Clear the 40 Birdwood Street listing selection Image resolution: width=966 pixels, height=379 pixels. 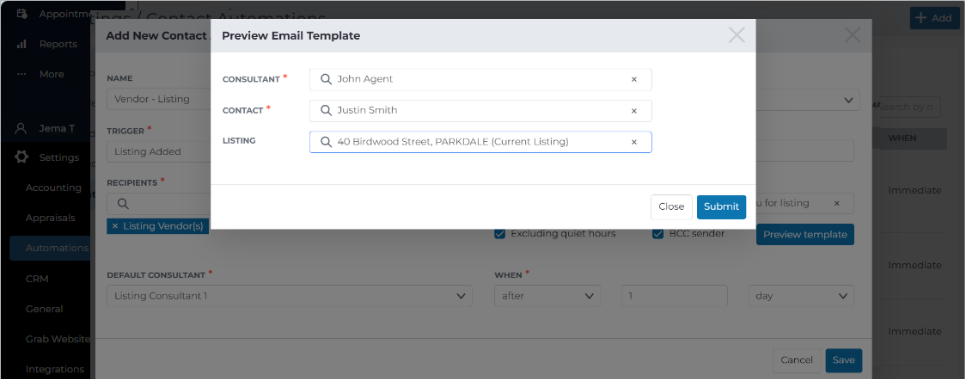[x=634, y=142]
